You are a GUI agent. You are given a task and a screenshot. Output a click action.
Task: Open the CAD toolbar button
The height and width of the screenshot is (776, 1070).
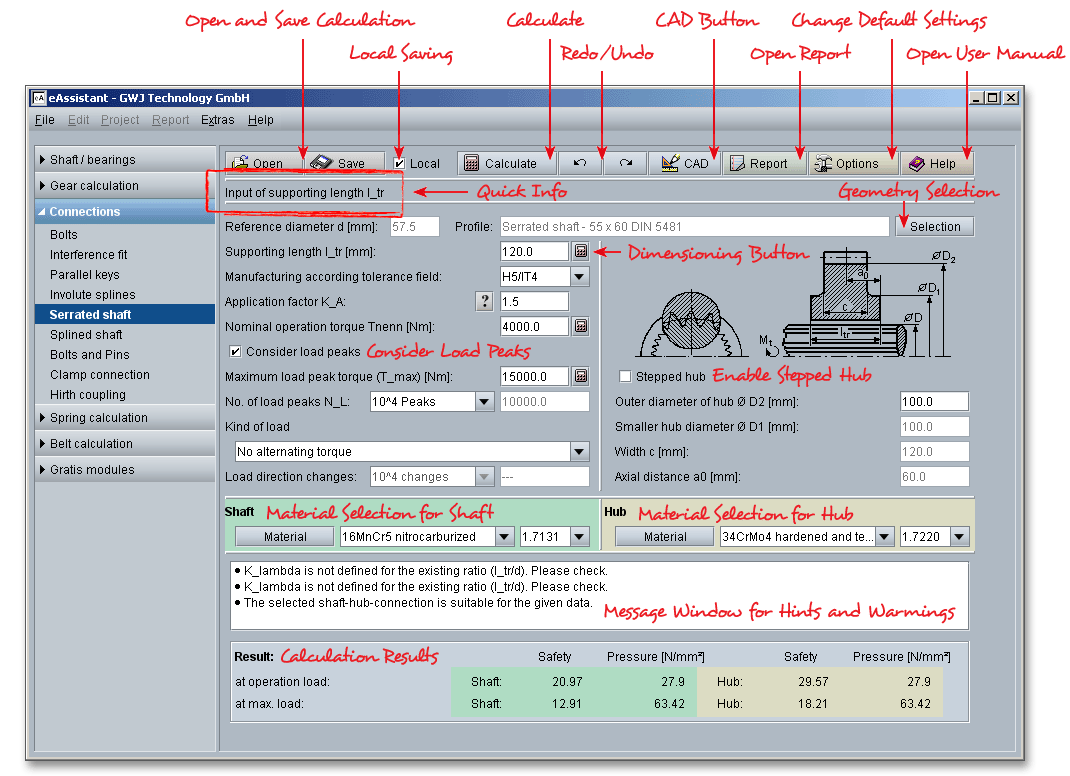coord(684,163)
